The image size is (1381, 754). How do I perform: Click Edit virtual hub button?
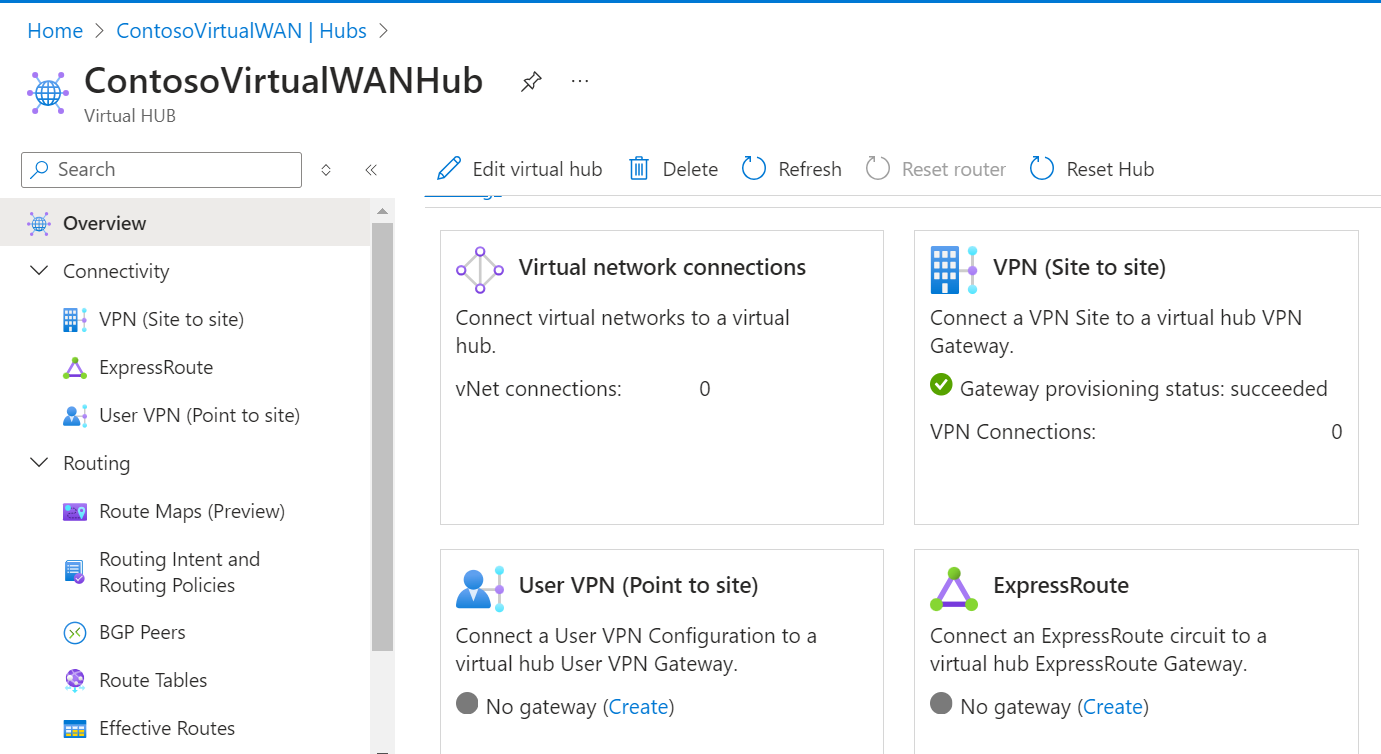(520, 169)
